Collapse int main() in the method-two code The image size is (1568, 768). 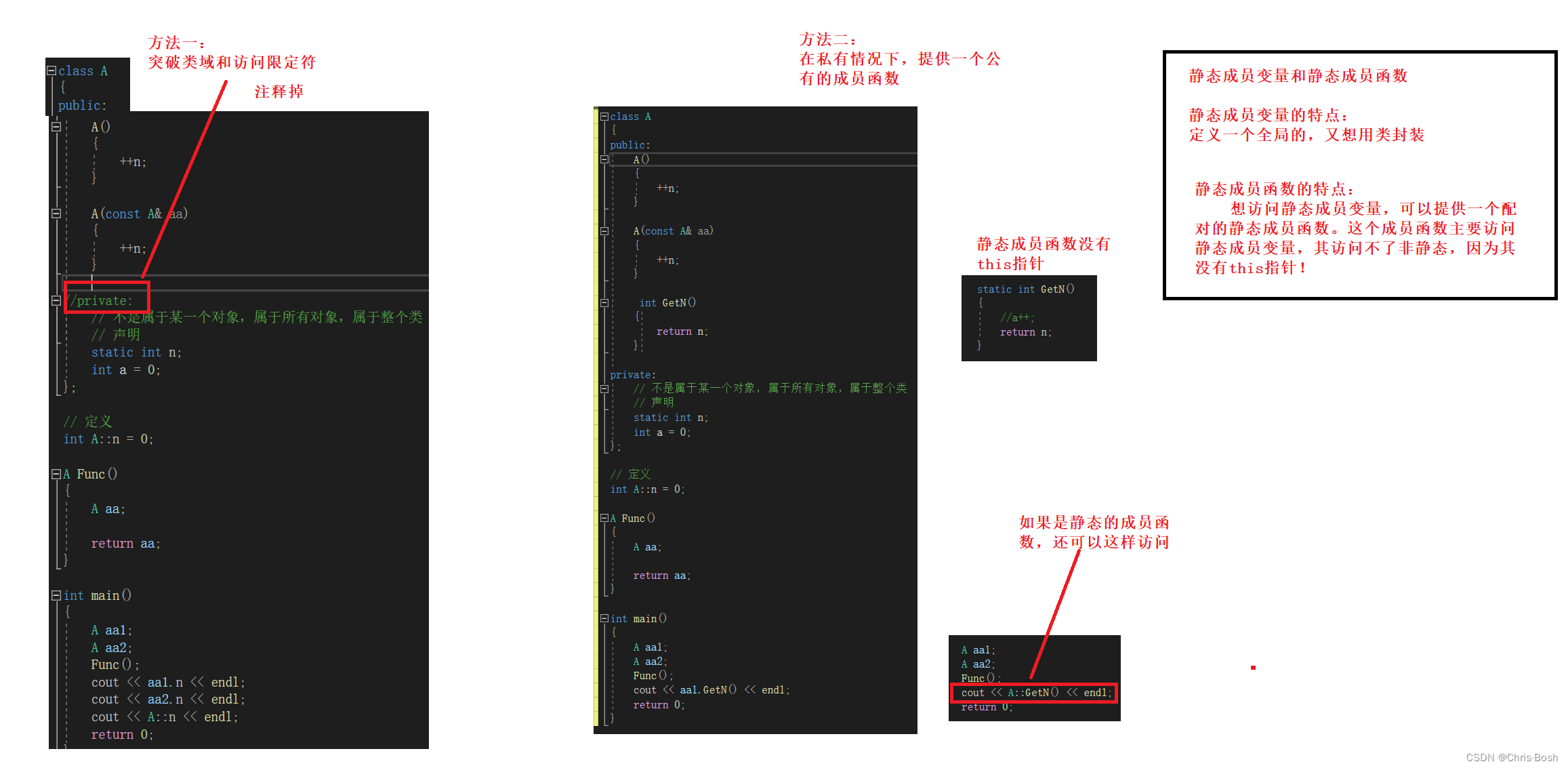pyautogui.click(x=604, y=618)
